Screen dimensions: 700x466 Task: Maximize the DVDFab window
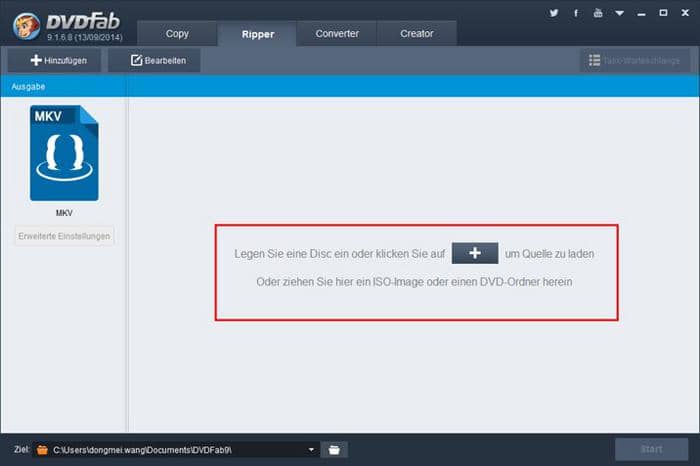point(663,13)
